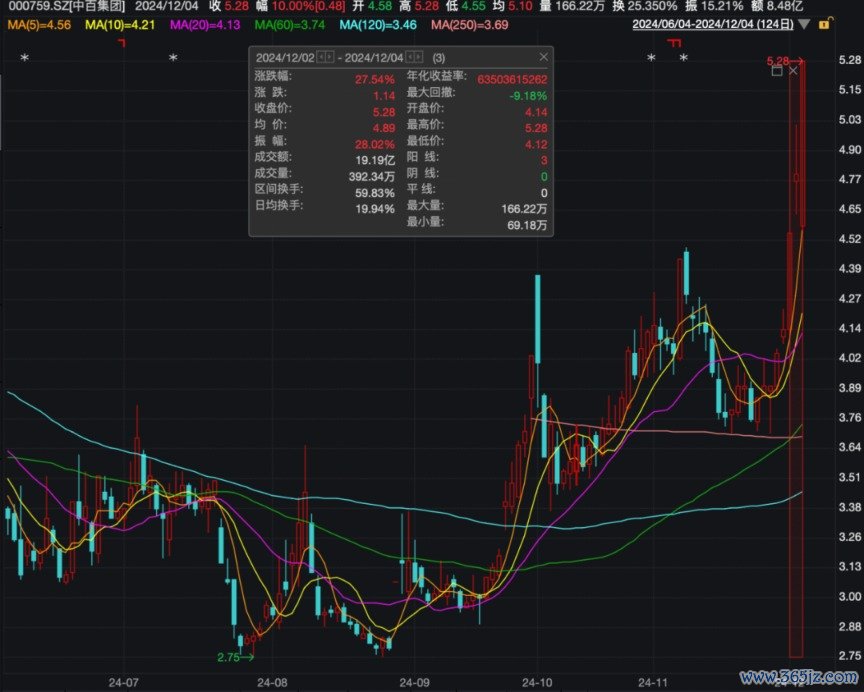Step start date 2024/12/02 backward
Screen dimensions: 864x692
coord(321,57)
